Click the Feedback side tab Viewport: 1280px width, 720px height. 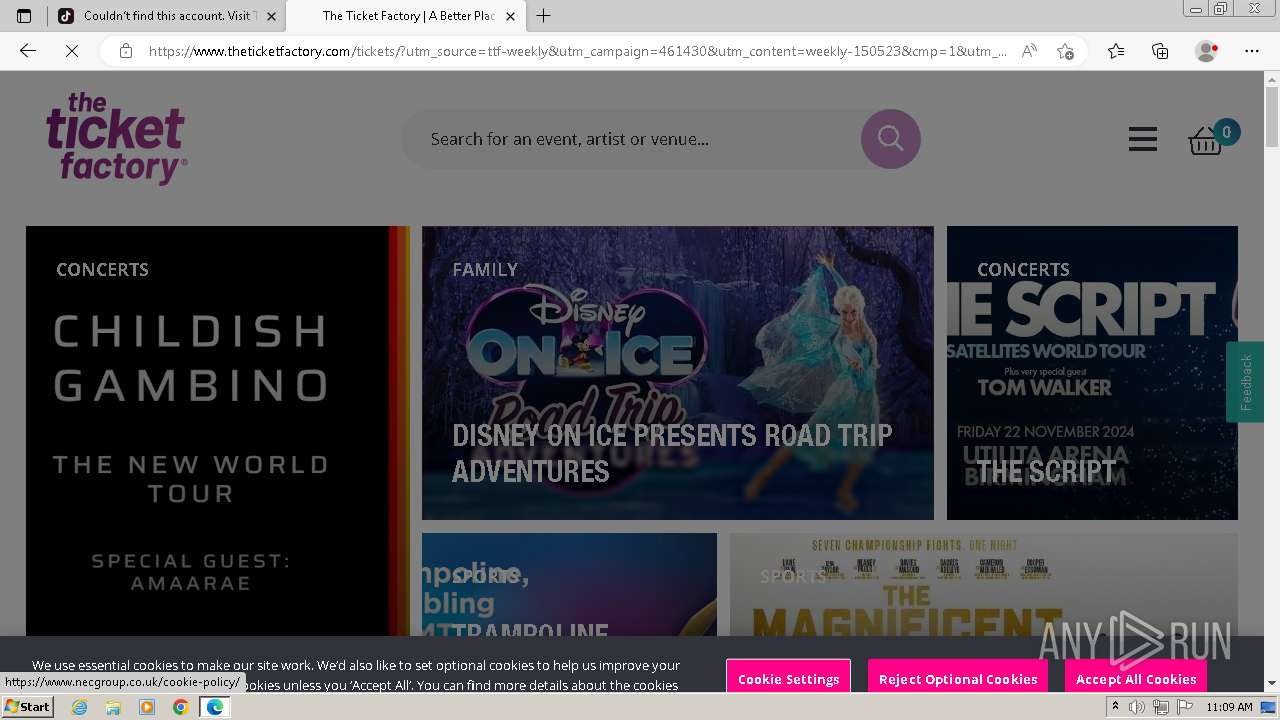[x=1245, y=382]
